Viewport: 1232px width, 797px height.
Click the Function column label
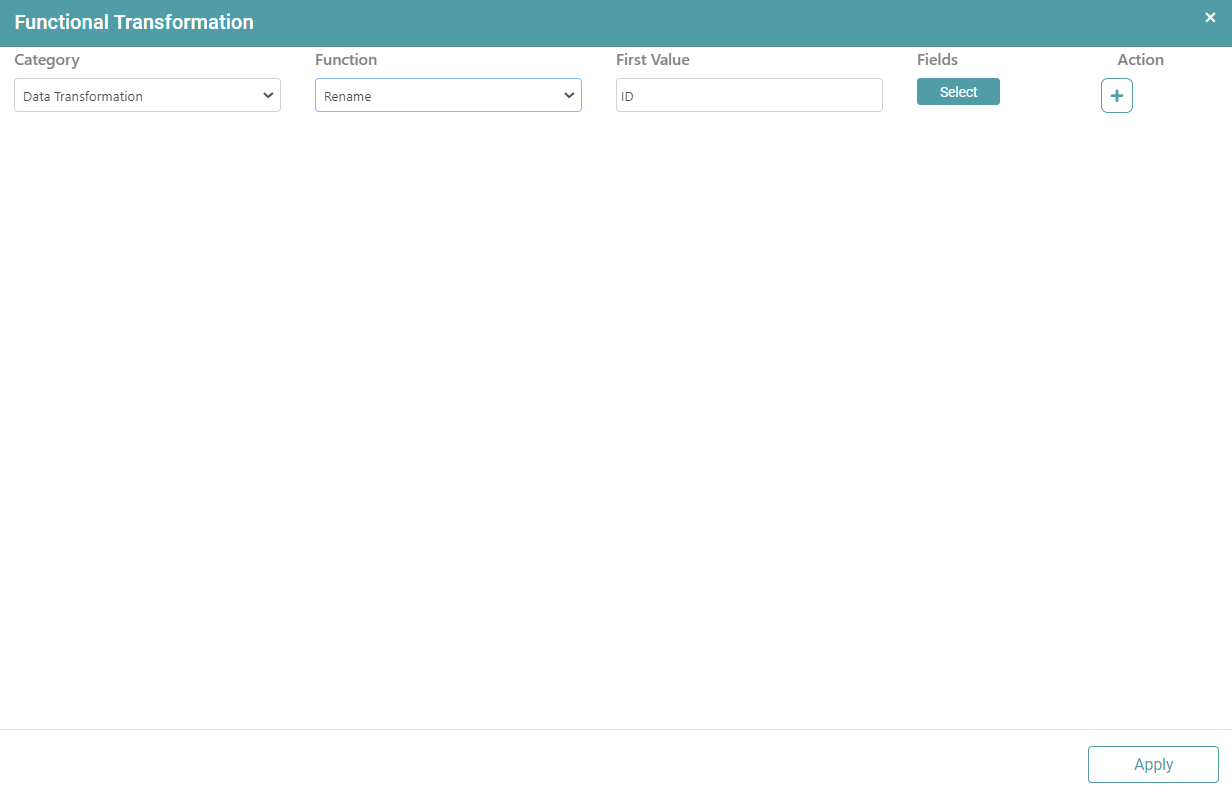tap(346, 60)
